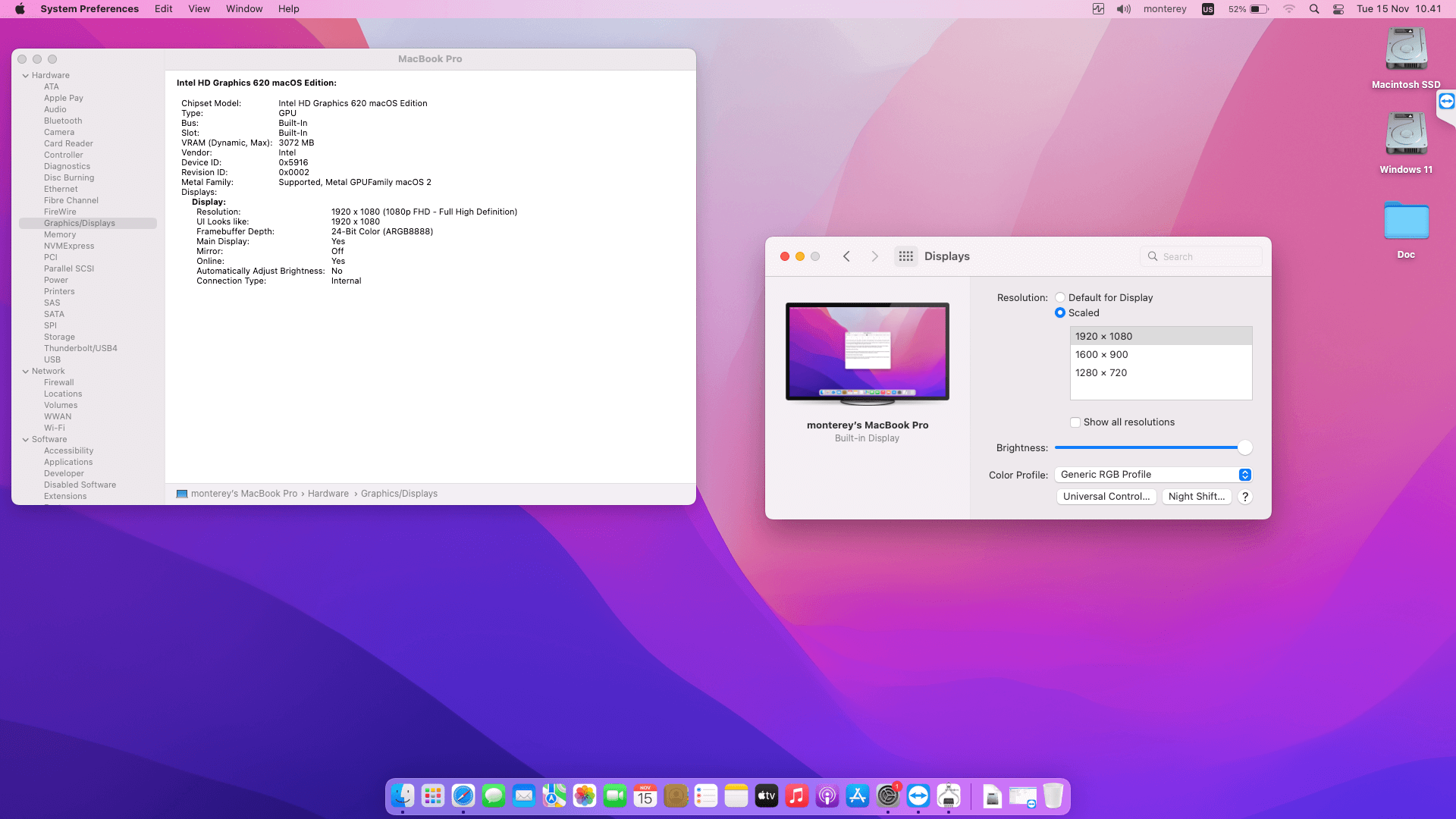Open the Macintosh SSD drive on the desktop
This screenshot has width=1456, height=819.
tap(1406, 48)
